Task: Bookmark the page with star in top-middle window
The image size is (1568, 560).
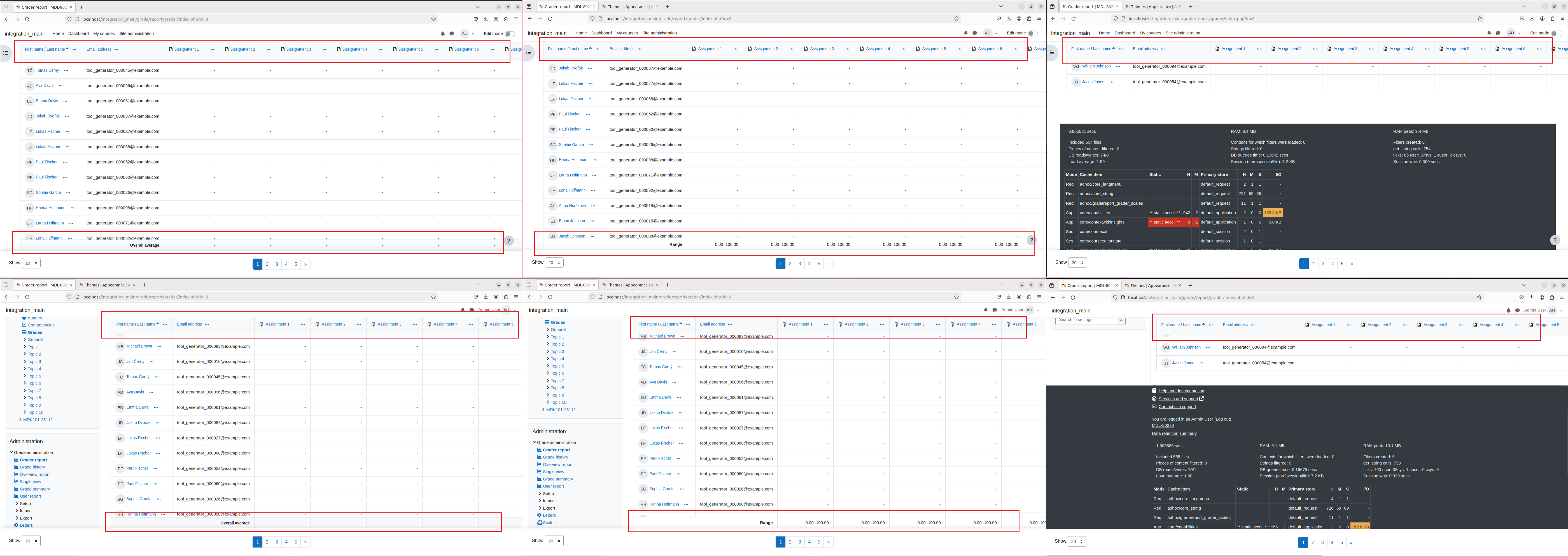Action: [956, 18]
